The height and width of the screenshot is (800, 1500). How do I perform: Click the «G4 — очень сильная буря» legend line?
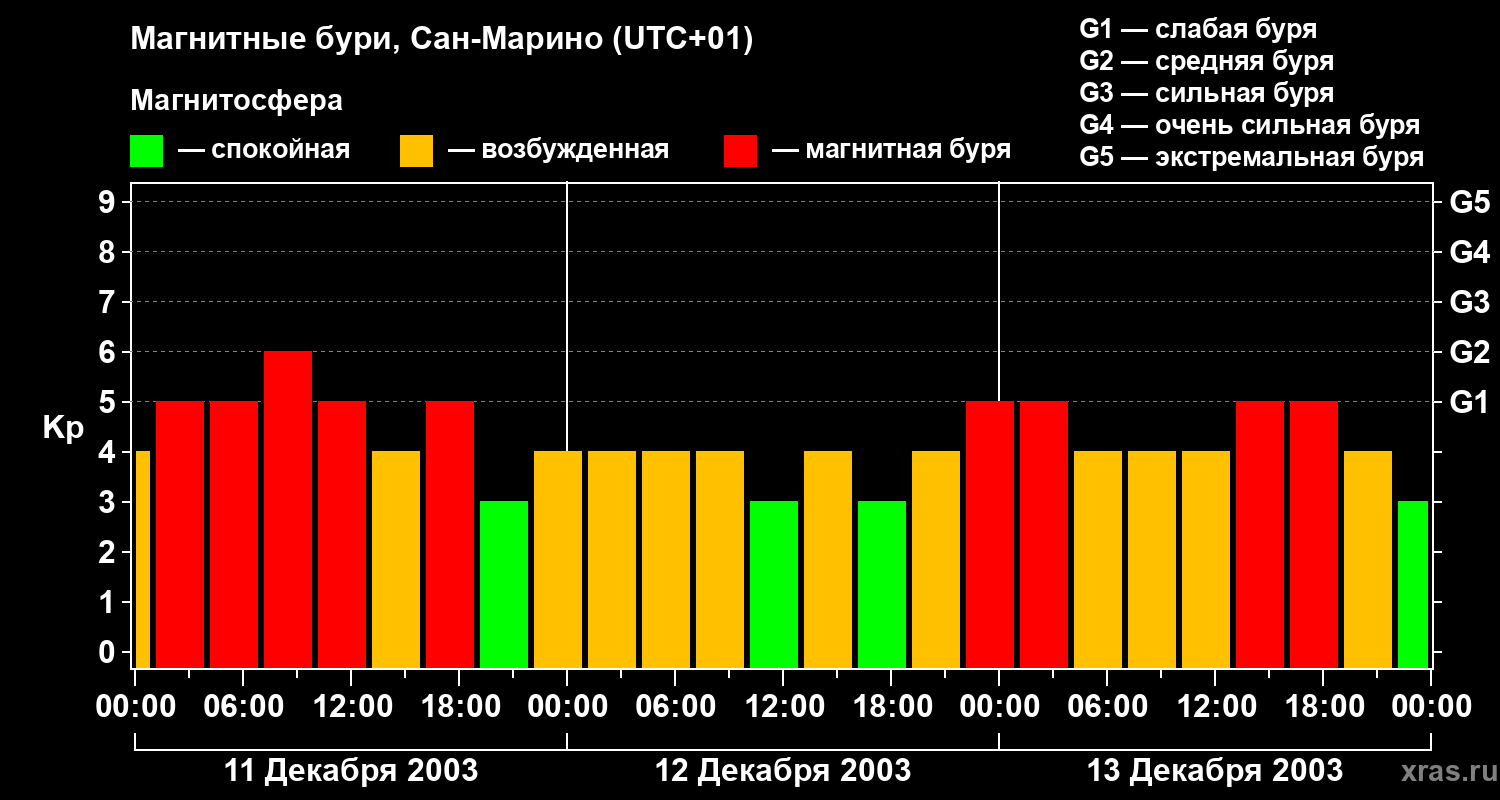(x=1250, y=125)
